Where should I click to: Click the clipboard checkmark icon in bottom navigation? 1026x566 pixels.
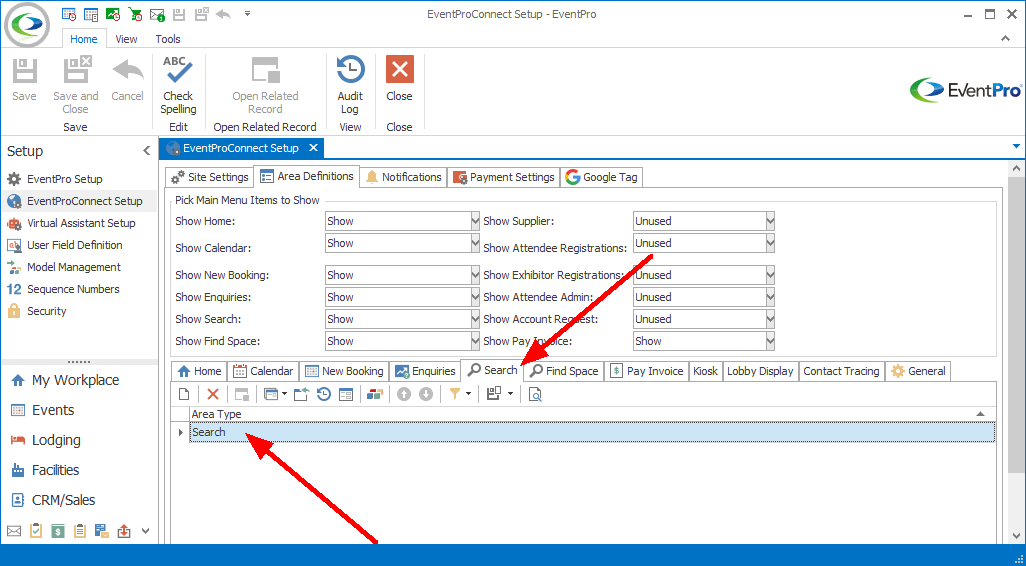36,531
